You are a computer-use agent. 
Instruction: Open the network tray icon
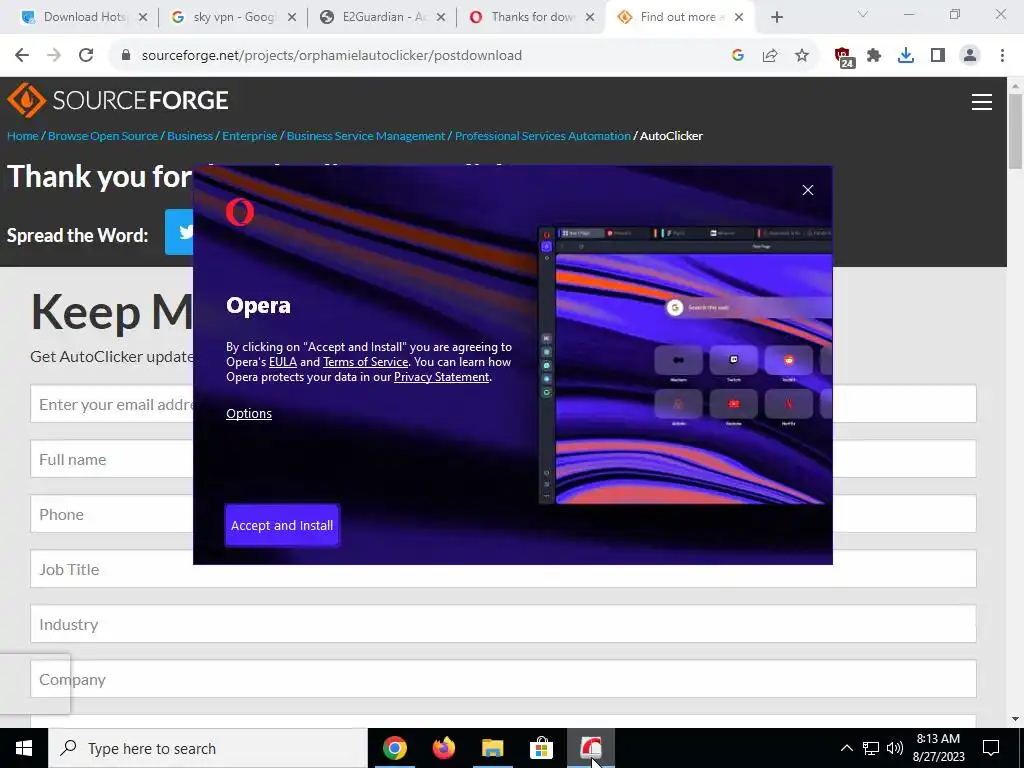[x=871, y=748]
